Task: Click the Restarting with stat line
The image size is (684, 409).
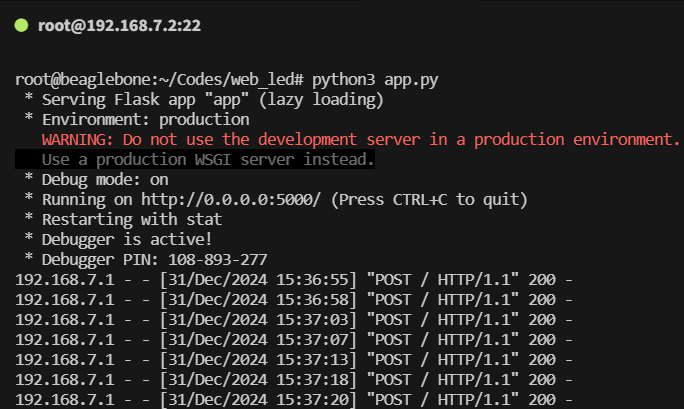Action: coord(132,219)
